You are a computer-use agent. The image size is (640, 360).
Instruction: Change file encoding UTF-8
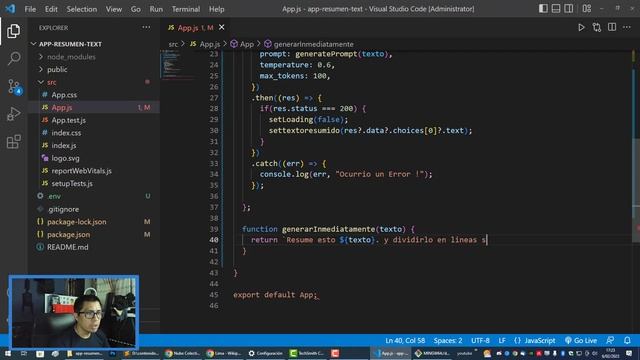click(480, 340)
